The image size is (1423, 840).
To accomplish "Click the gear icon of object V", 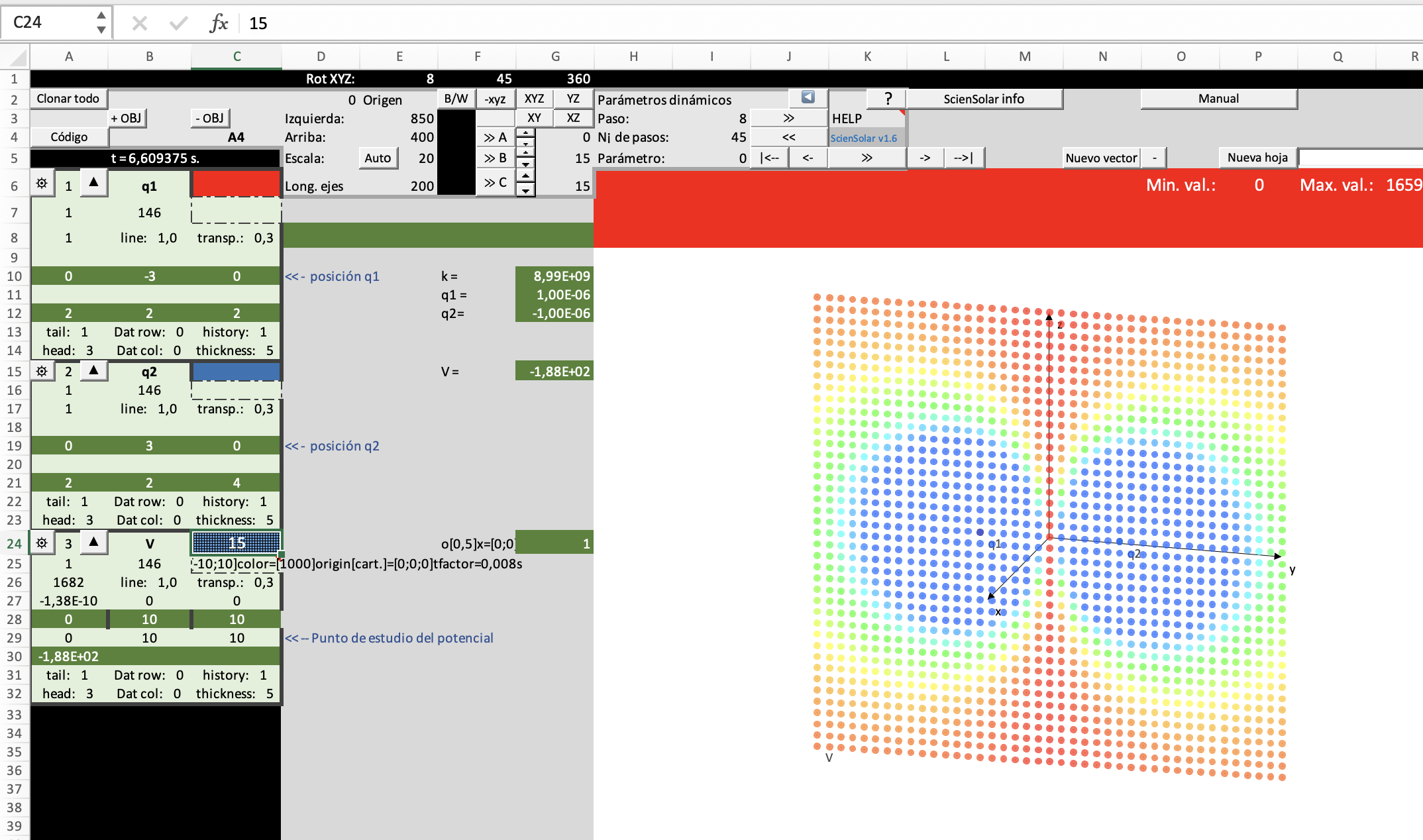I will 42,543.
